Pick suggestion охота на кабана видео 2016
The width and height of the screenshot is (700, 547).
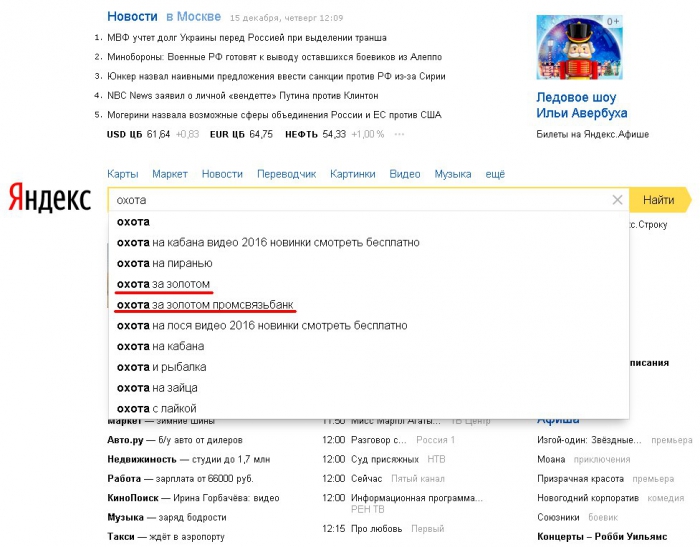pos(369,242)
